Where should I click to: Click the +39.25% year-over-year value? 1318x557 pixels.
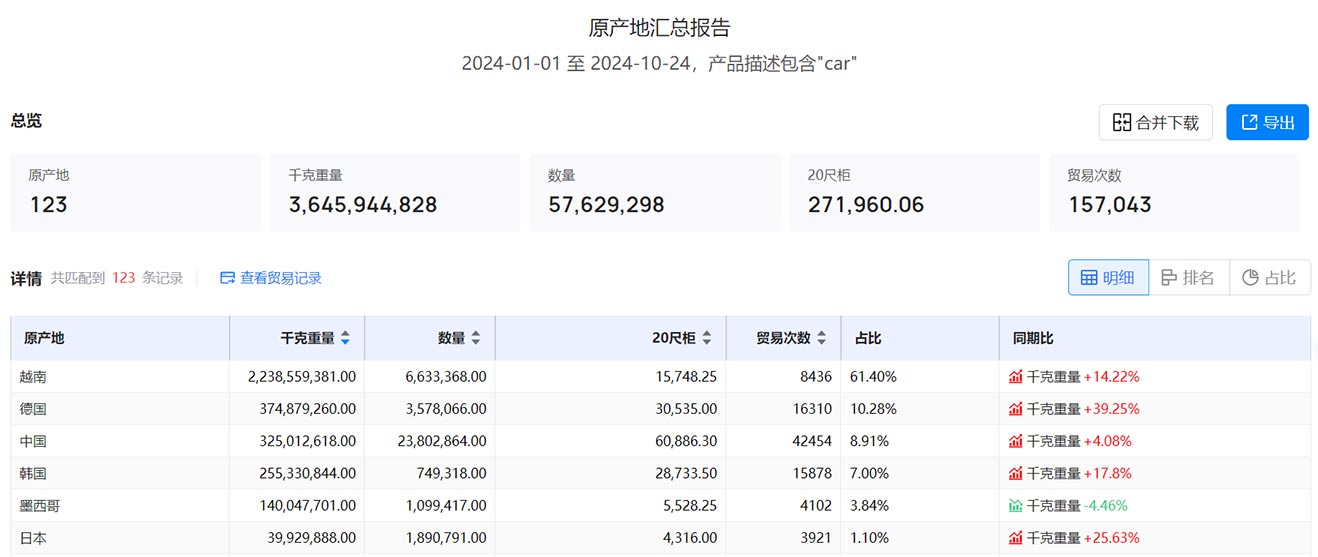coord(1111,409)
